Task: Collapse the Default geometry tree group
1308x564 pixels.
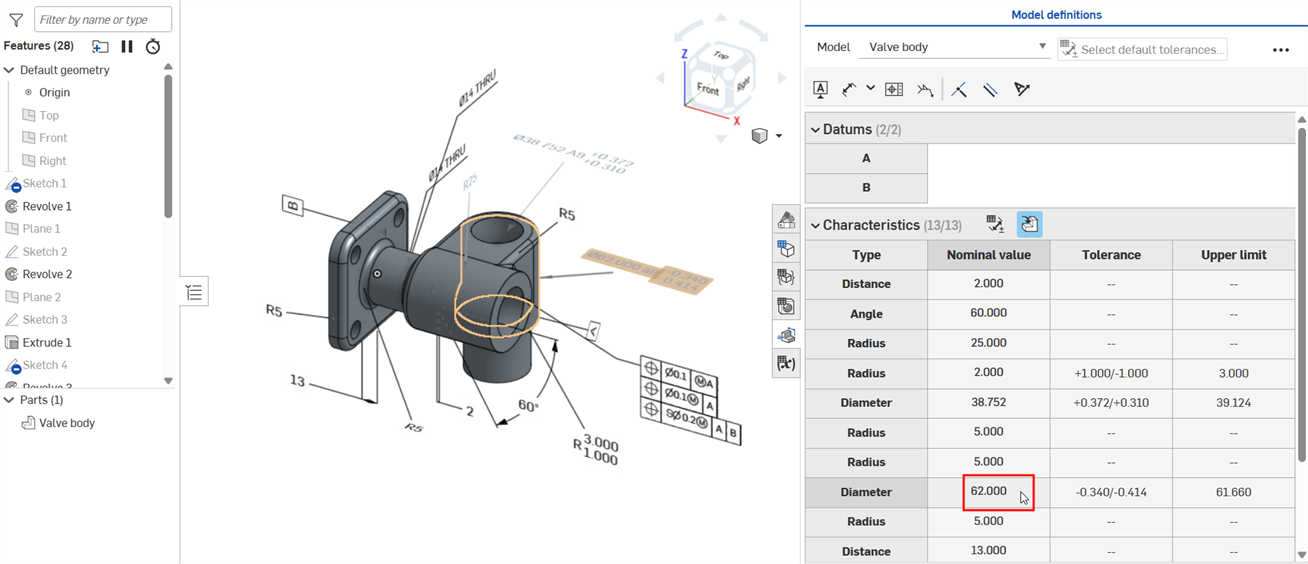Action: (x=9, y=70)
